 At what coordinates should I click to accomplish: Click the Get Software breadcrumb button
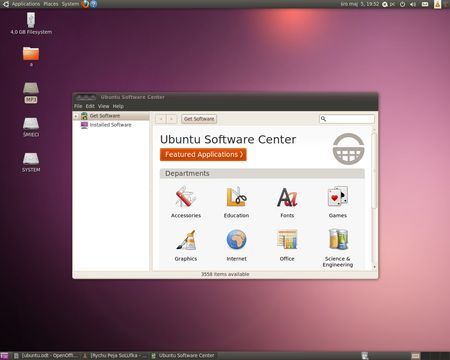(x=199, y=119)
